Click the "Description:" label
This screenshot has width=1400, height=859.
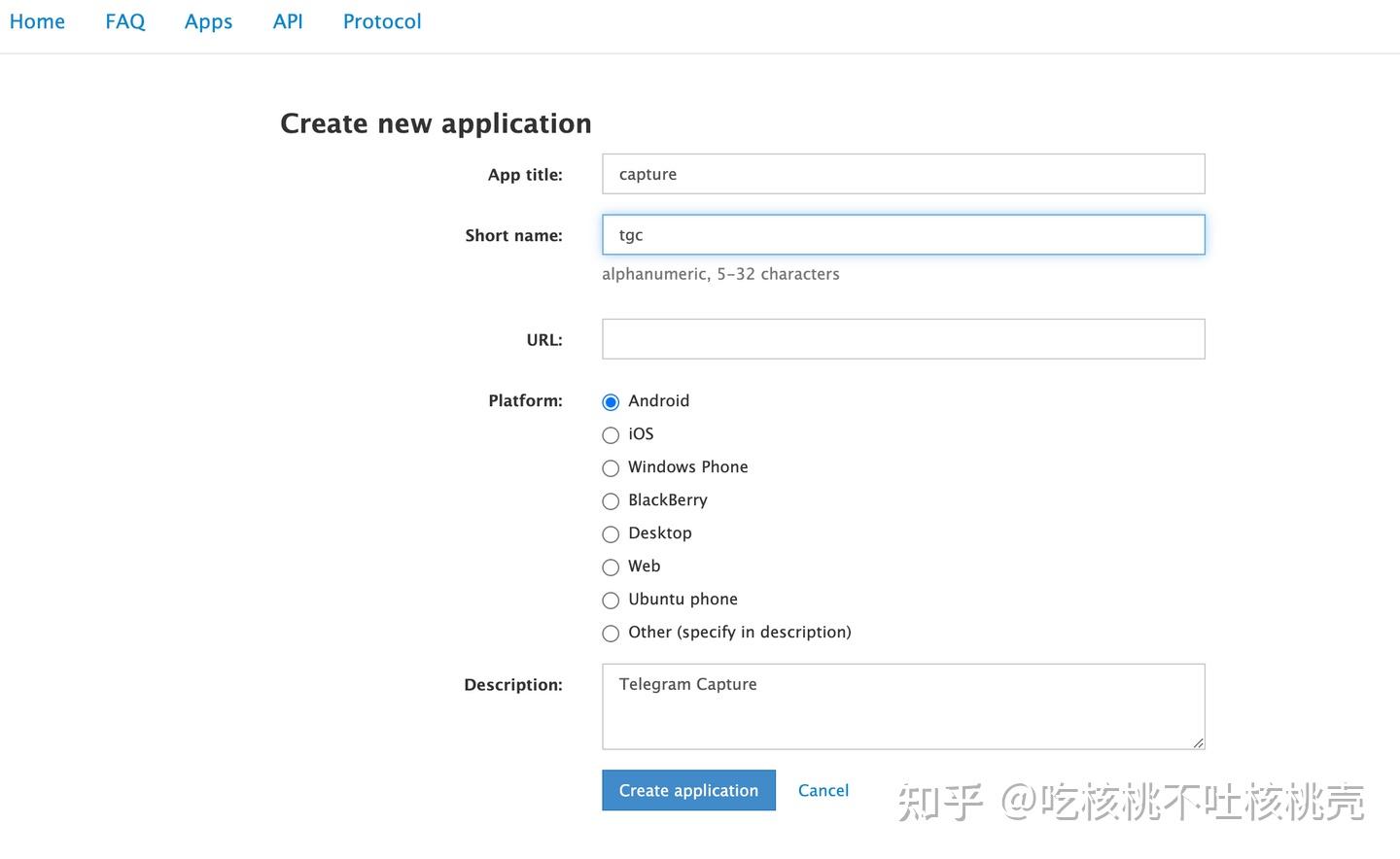coord(513,684)
